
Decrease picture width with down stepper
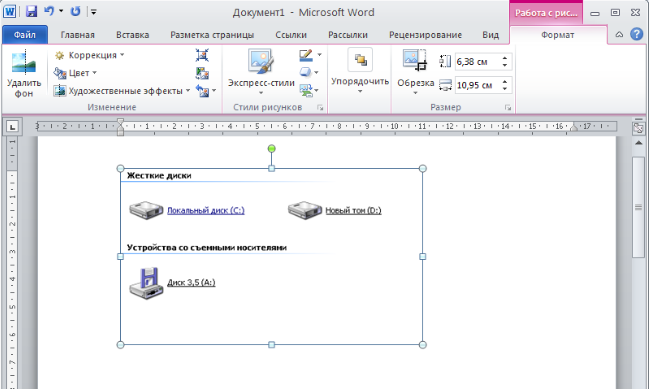click(x=505, y=89)
